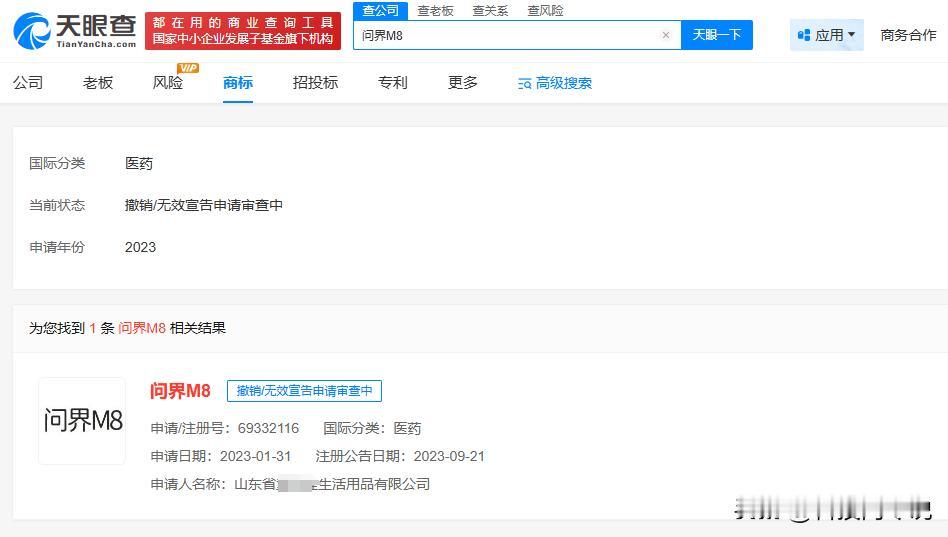Open the 更多 category menu
Viewport: 948px width, 537px height.
(463, 82)
